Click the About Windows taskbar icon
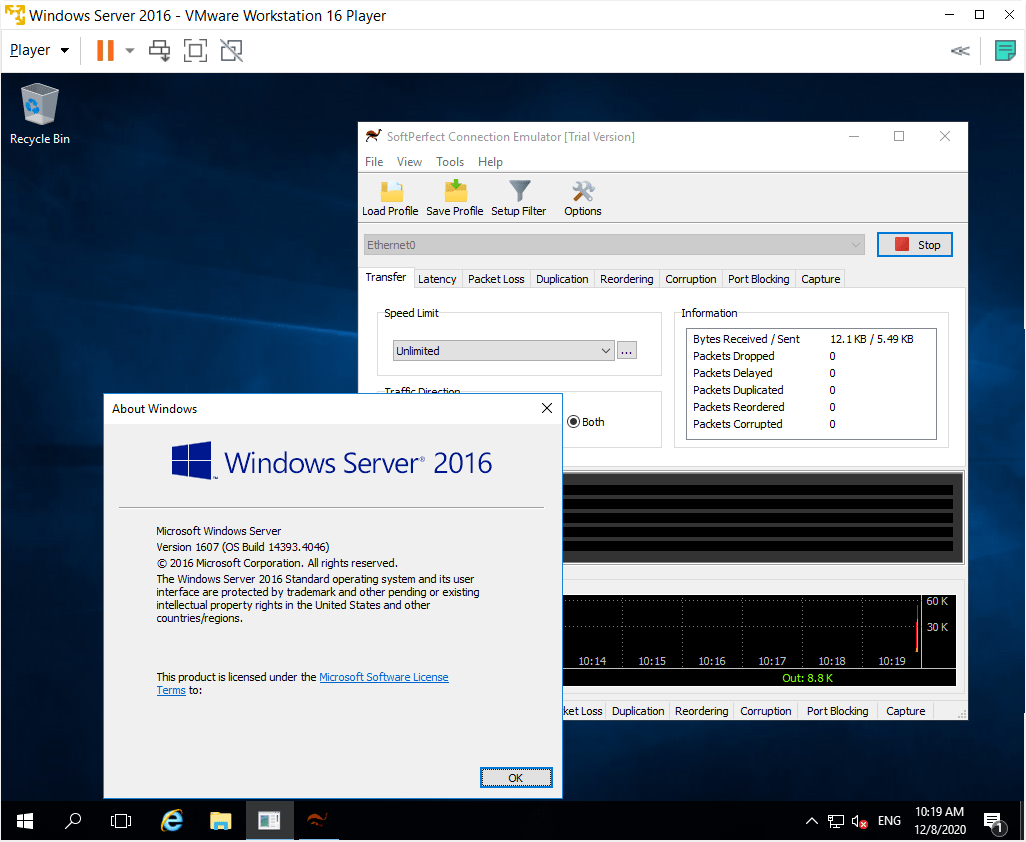Screen dimensions: 1026x842 tap(270, 821)
